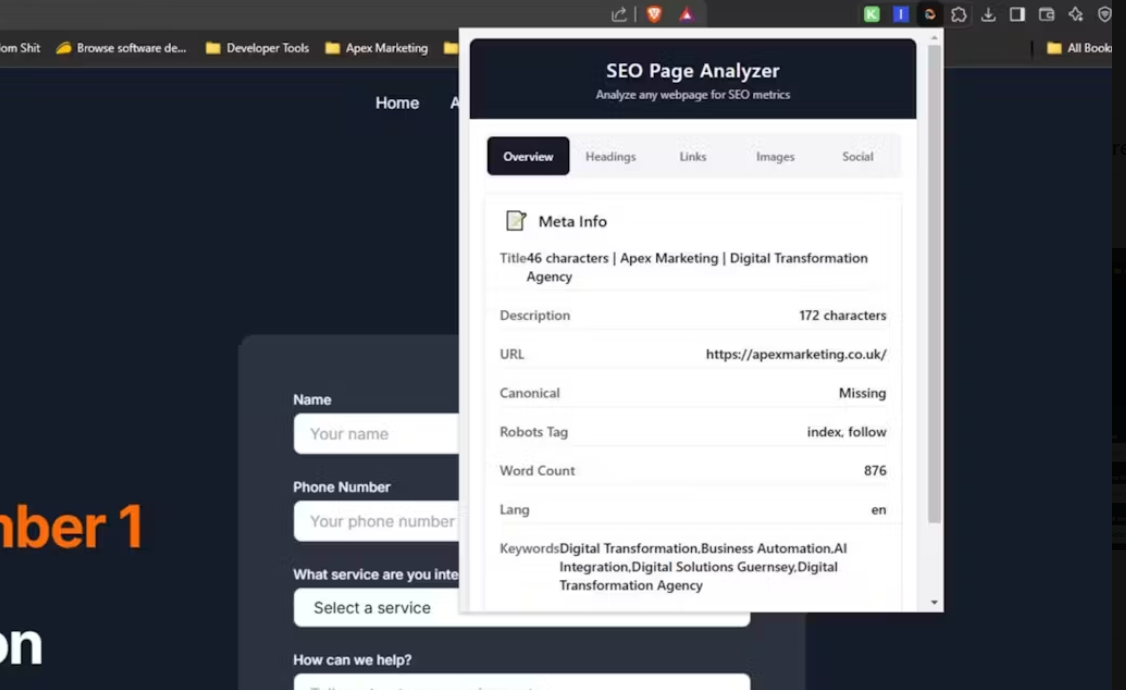
Task: Open the extensions puzzle-piece menu
Action: click(x=959, y=14)
